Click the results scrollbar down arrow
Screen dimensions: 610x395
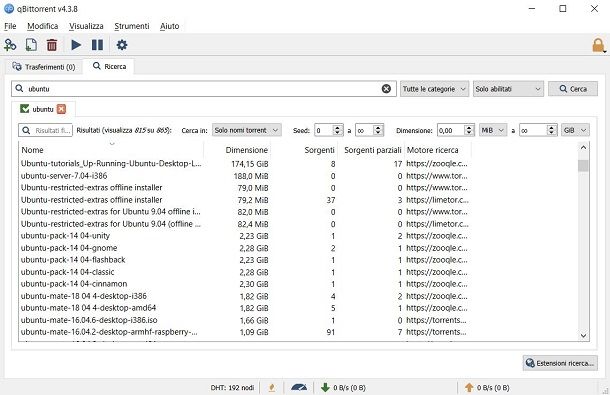click(x=583, y=335)
